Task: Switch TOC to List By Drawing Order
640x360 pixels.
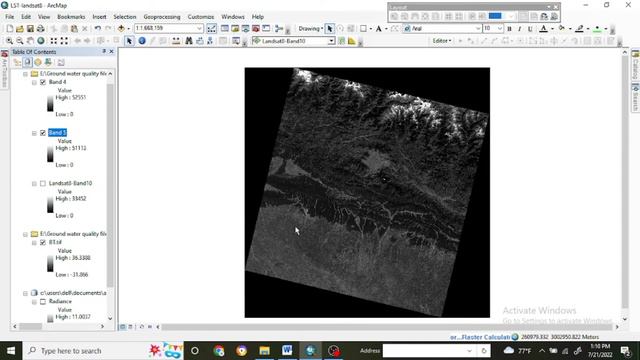Action: [17, 62]
